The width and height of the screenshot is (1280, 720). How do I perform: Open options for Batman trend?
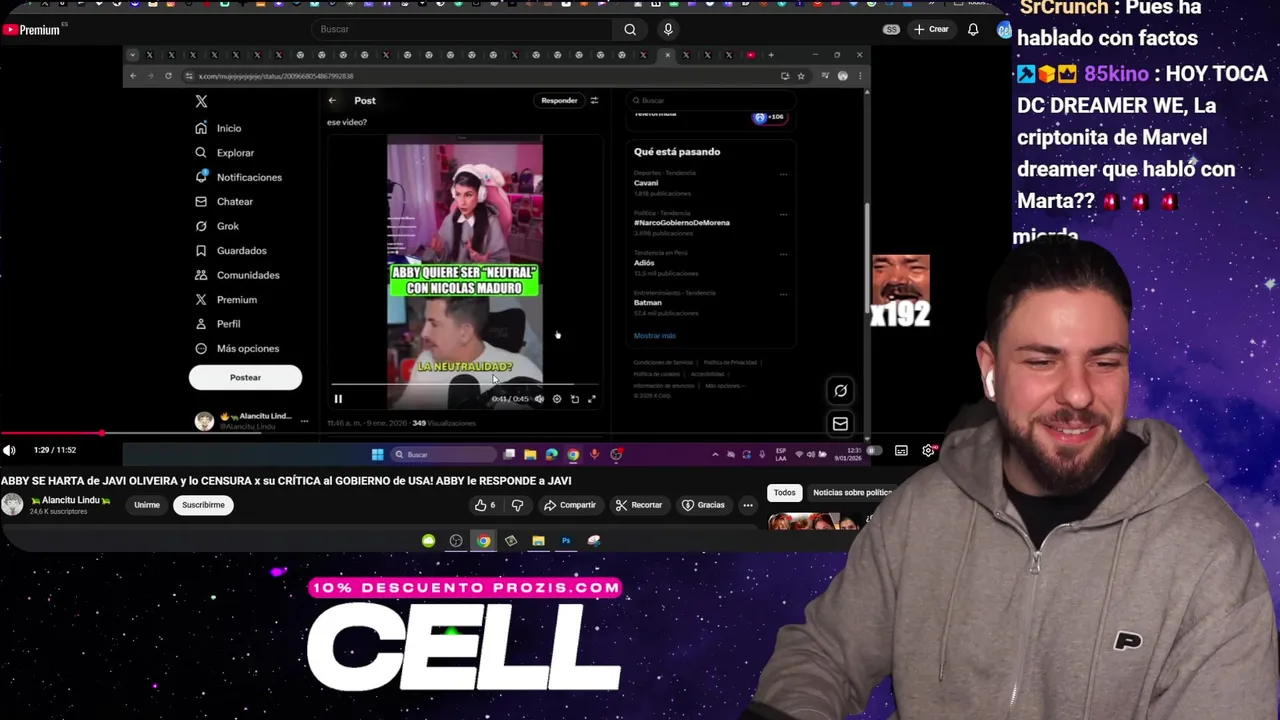click(x=783, y=294)
